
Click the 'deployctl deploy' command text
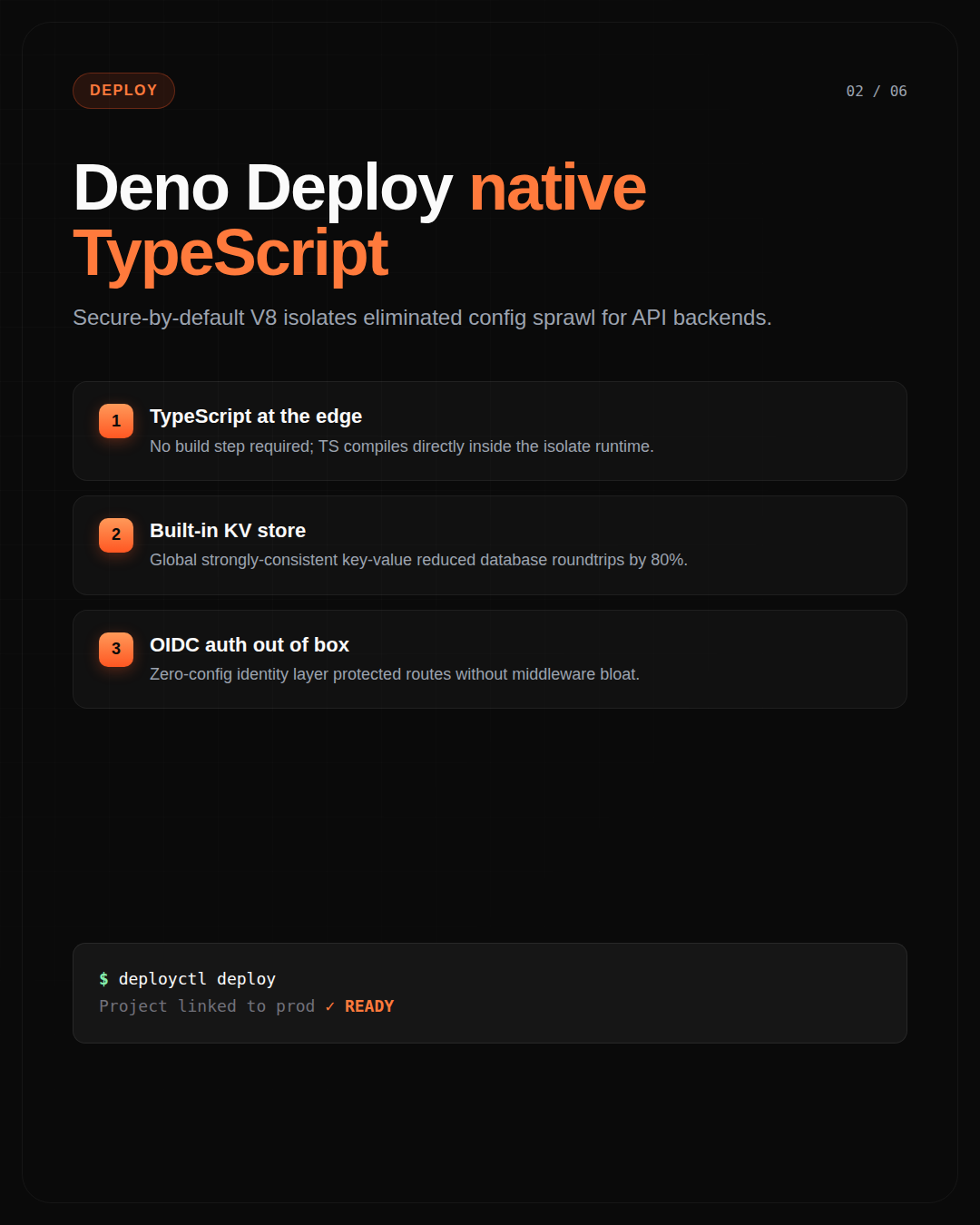(x=197, y=979)
